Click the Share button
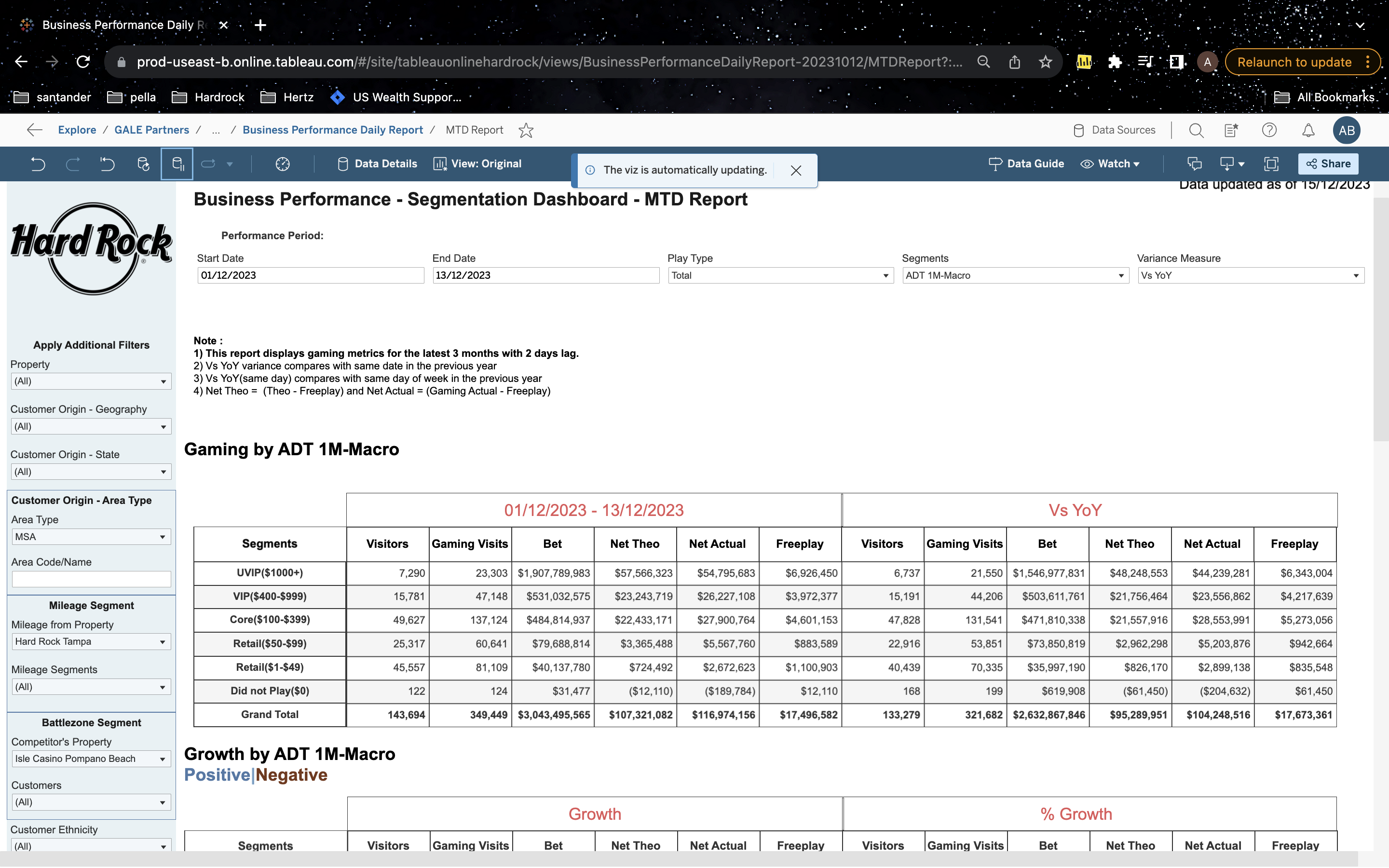This screenshot has height=868, width=1389. [x=1328, y=164]
